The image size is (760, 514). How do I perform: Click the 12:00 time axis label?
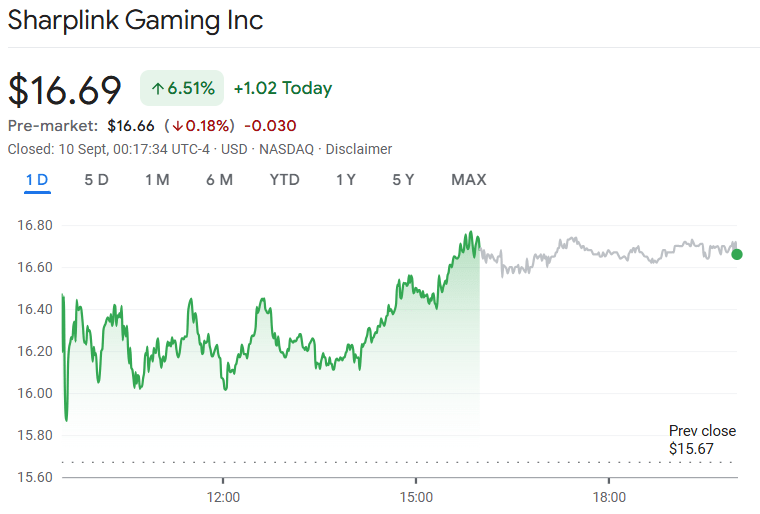(223, 497)
